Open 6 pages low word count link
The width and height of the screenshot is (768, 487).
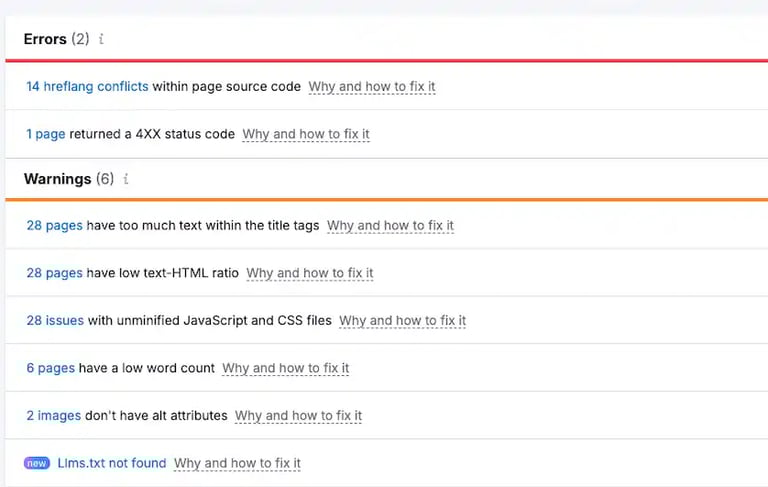tap(50, 368)
